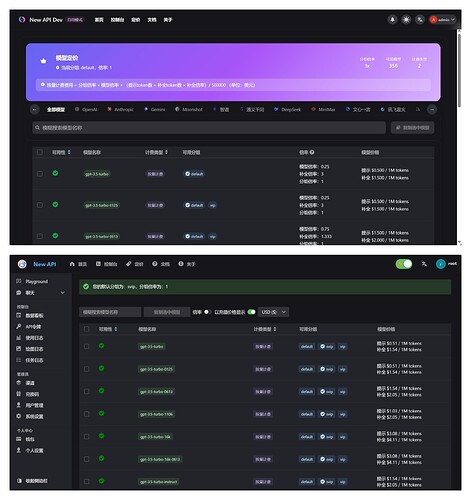Open the API令牌 key icon in sidebar
This screenshot has height=500, width=471.
click(x=19, y=326)
